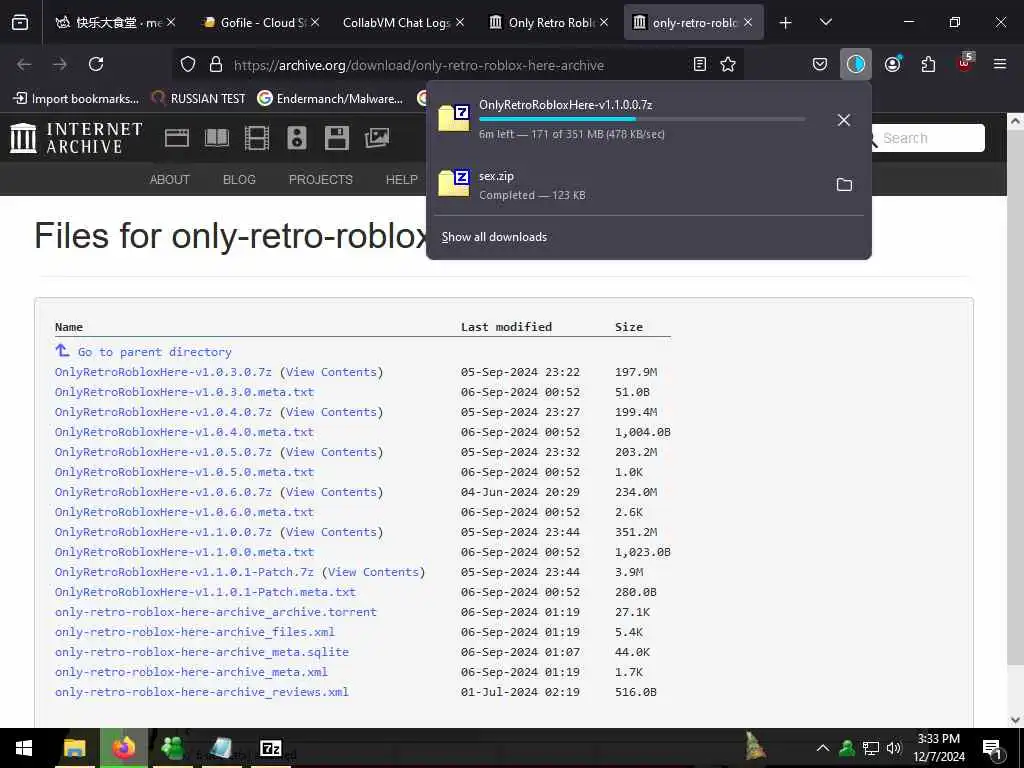1024x768 pixels.
Task: Open the uBlock Origin extension icon
Action: pyautogui.click(x=965, y=63)
